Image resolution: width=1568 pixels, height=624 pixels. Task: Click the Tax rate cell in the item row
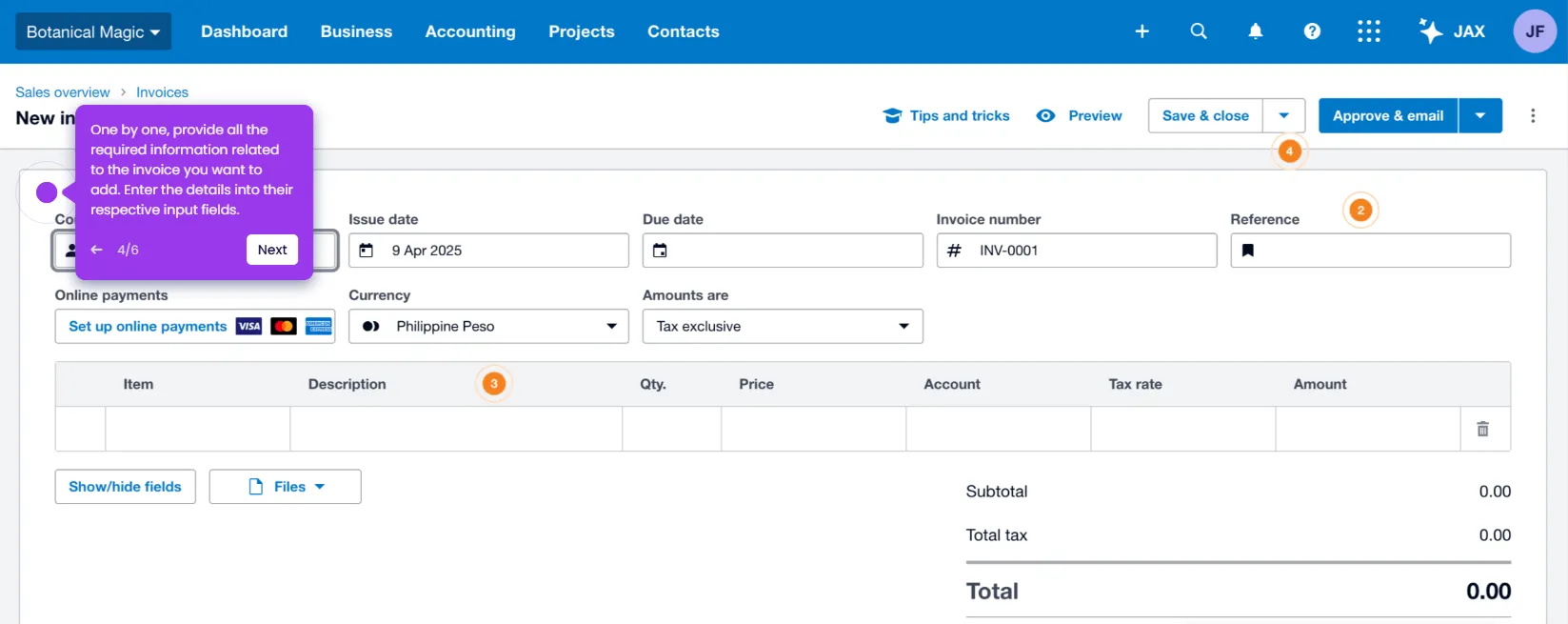pyautogui.click(x=1183, y=429)
